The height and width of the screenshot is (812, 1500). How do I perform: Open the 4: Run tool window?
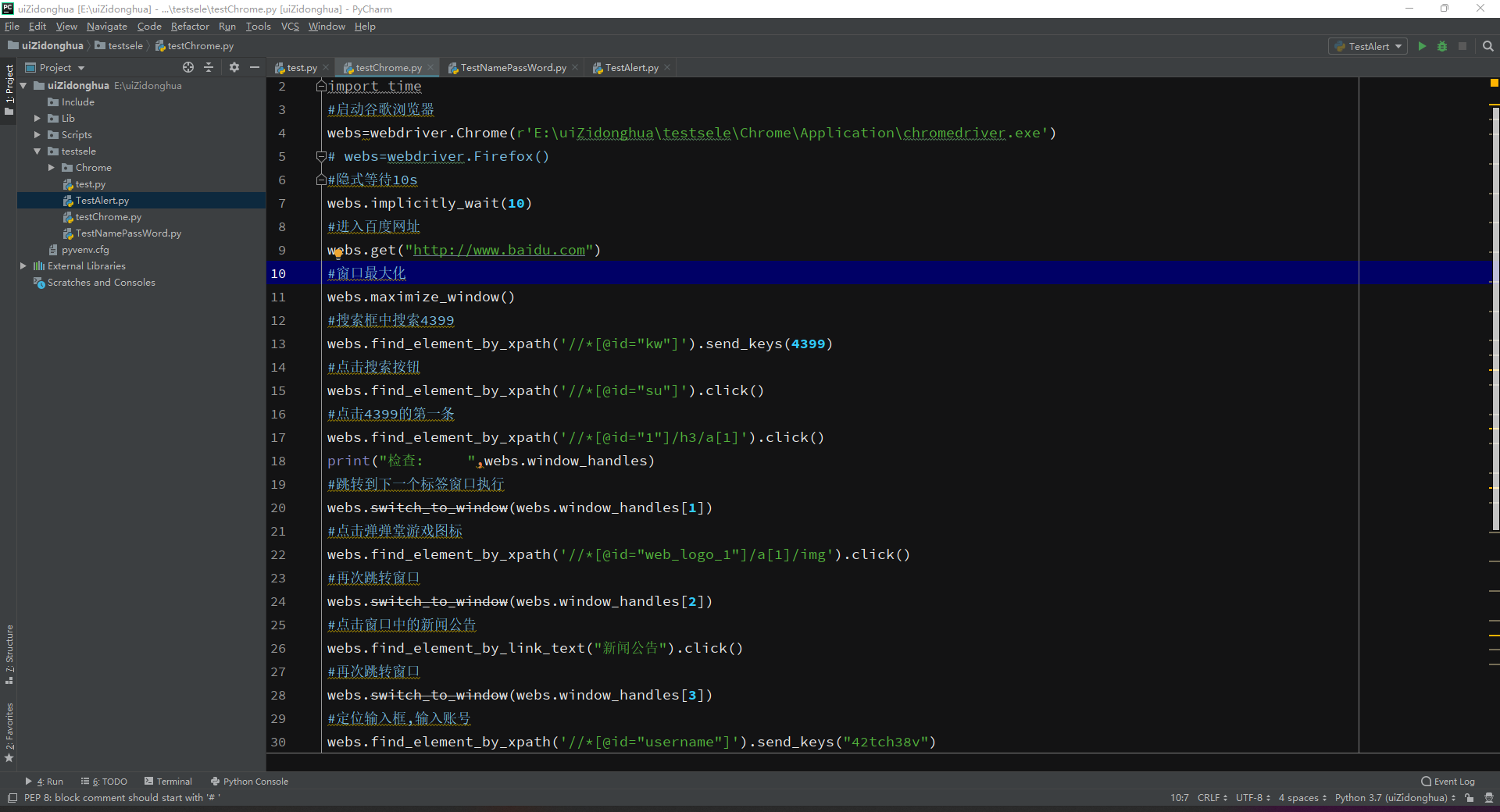pyautogui.click(x=45, y=782)
